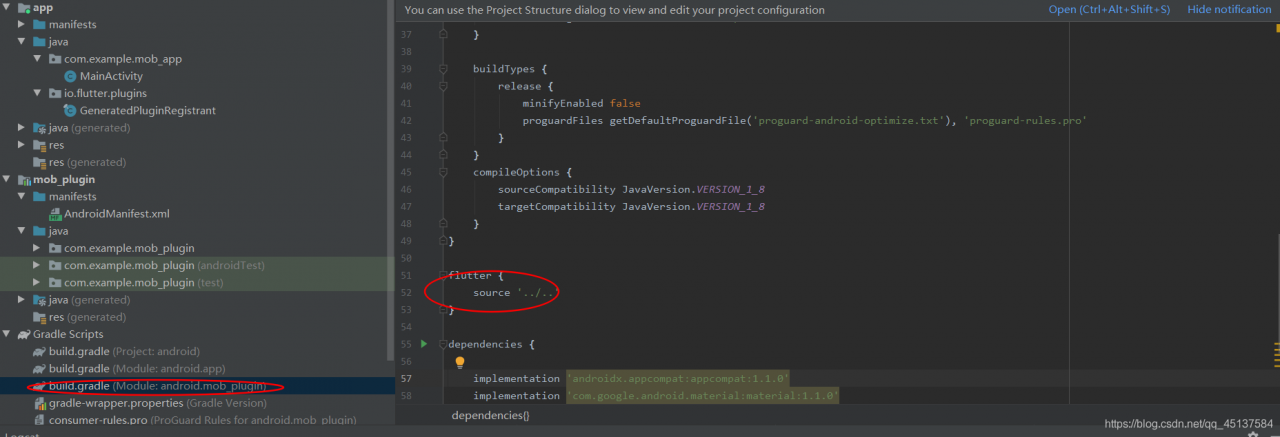The width and height of the screenshot is (1280, 437).
Task: Click the package icon of io.flutter.plugins
Action: pos(55,94)
